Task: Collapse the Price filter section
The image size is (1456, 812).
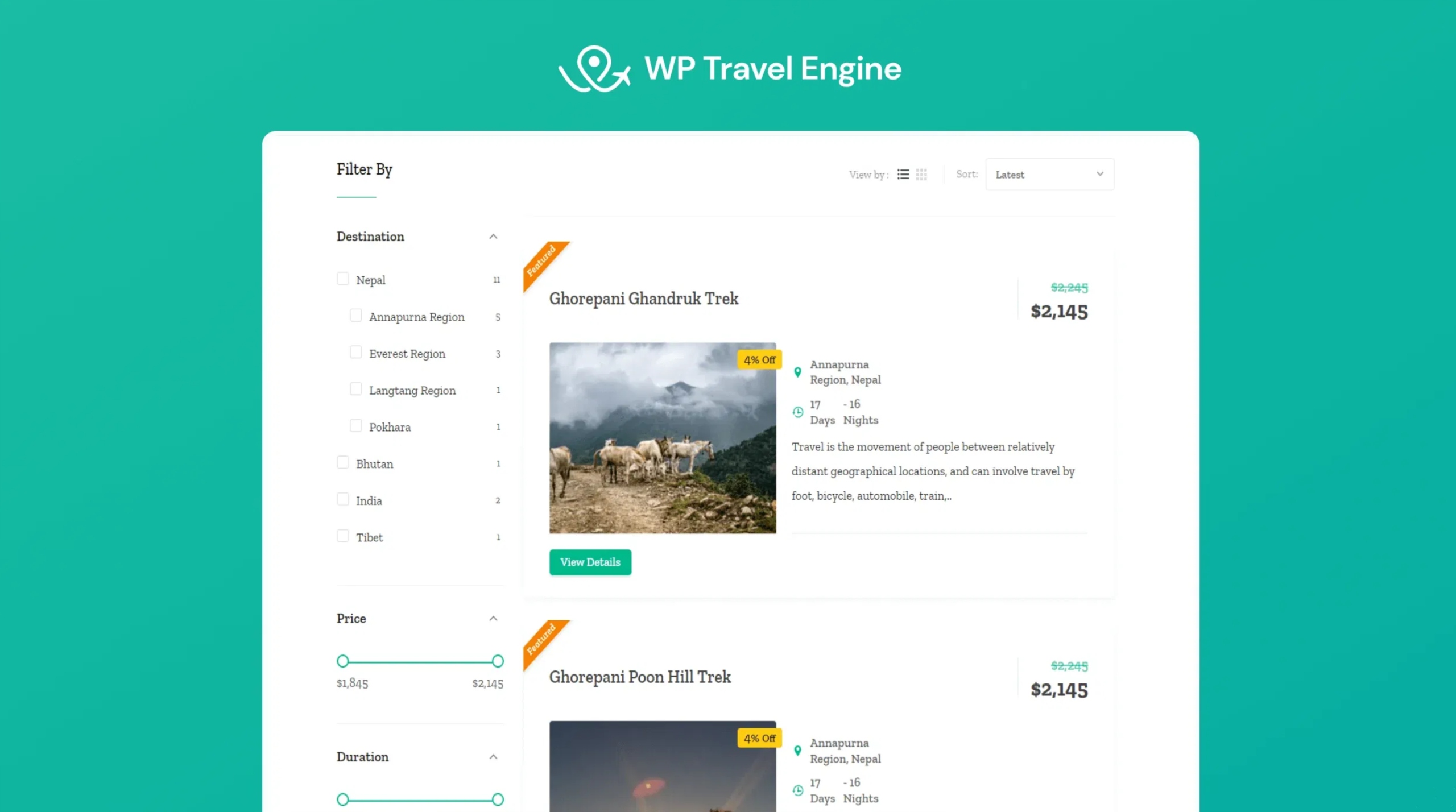Action: click(x=493, y=619)
